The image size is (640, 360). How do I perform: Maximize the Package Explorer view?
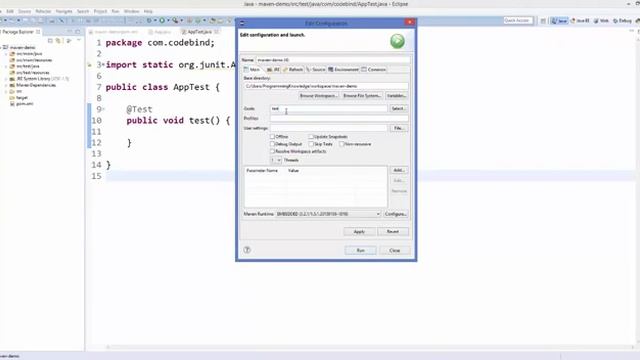78,31
